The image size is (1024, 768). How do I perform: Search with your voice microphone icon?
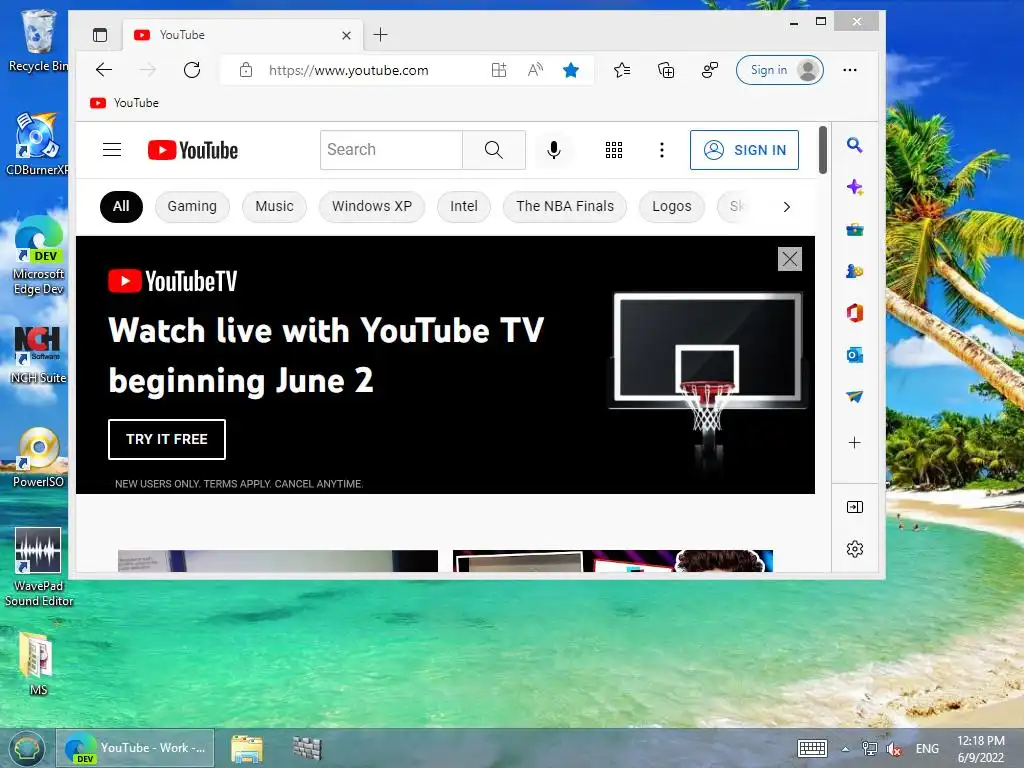(x=554, y=150)
